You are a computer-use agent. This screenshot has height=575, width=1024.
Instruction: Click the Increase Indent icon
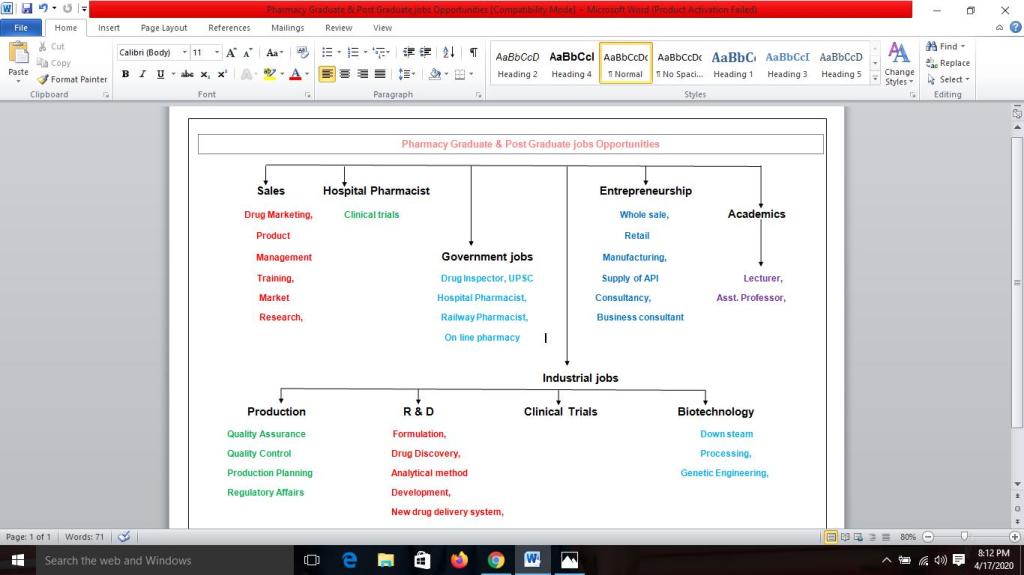[x=426, y=52]
